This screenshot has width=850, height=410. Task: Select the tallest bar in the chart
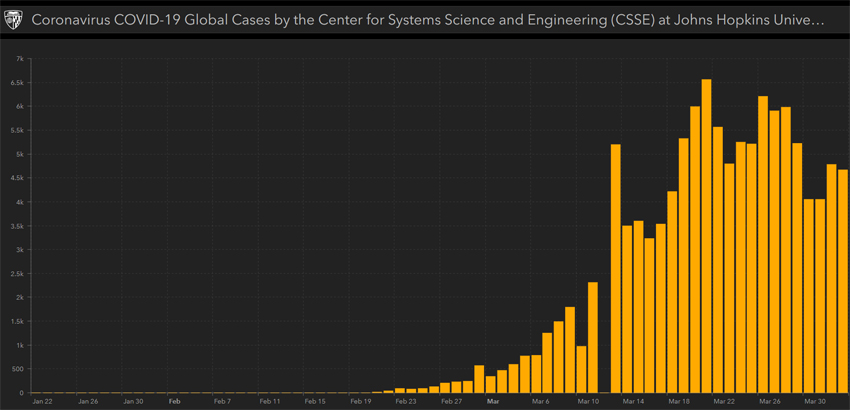[706, 236]
